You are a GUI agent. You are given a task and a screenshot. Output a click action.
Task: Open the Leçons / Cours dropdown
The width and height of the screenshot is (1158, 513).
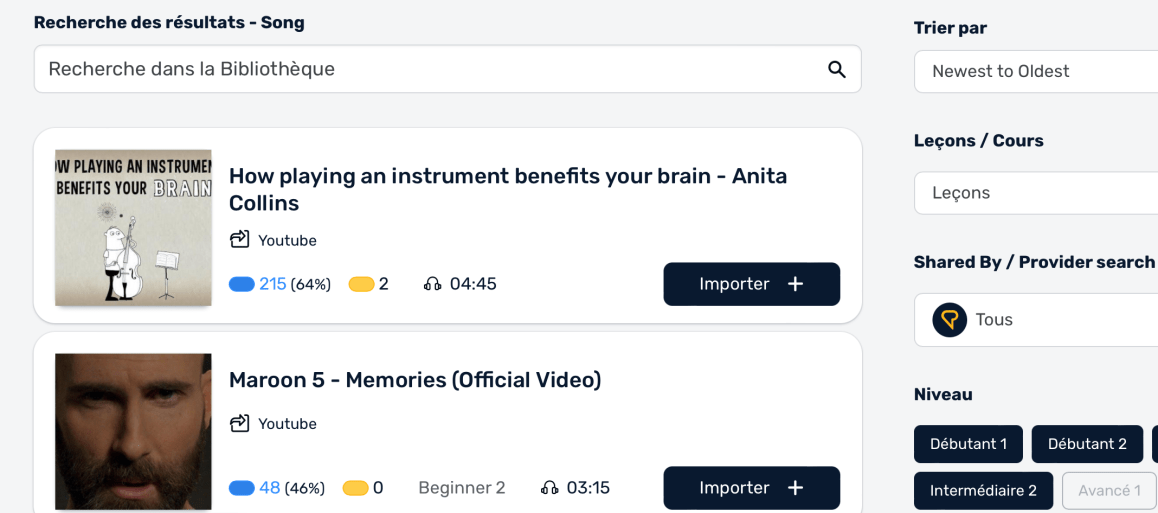point(1036,193)
